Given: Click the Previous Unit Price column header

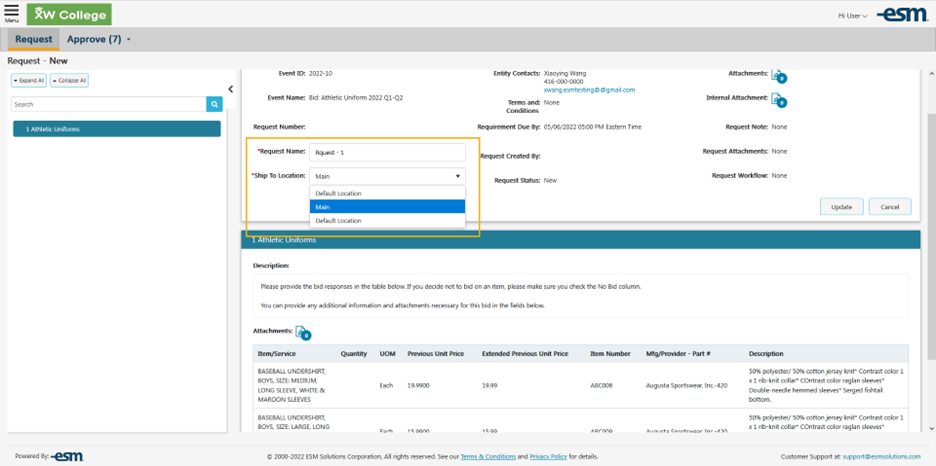Looking at the screenshot, I should tap(436, 353).
